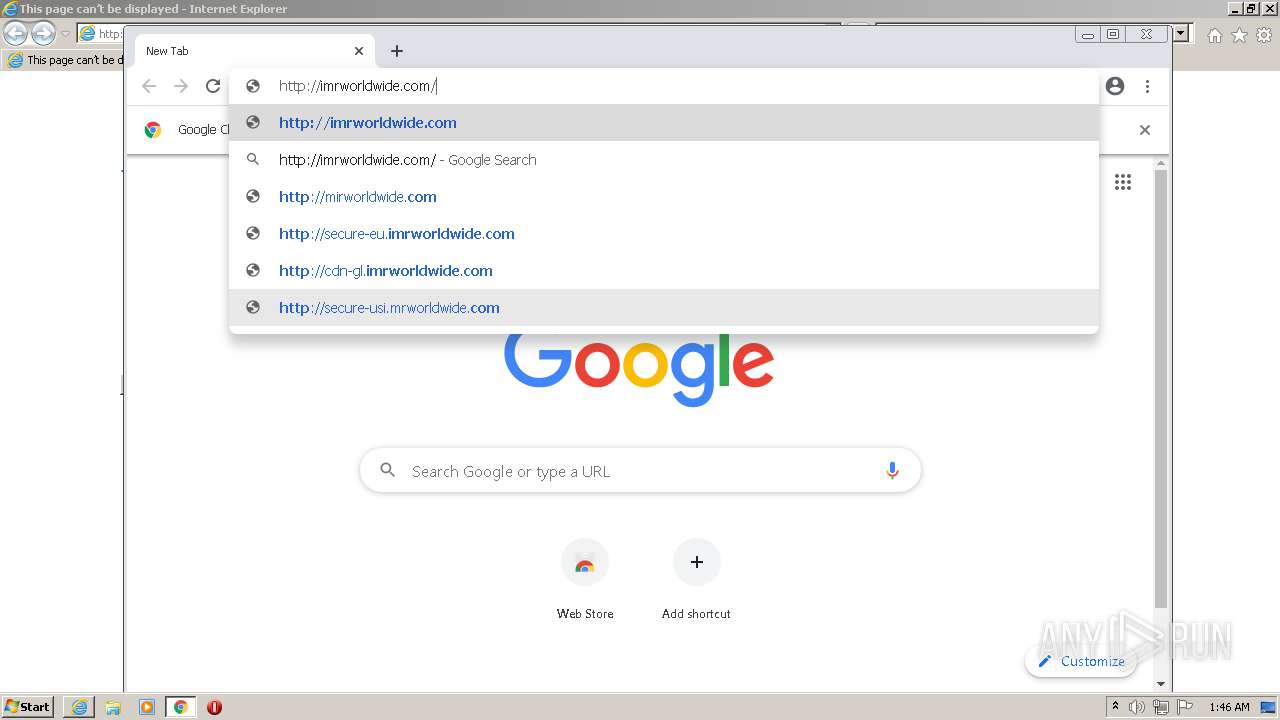
Task: Show hidden system tray icons
Action: click(1115, 706)
